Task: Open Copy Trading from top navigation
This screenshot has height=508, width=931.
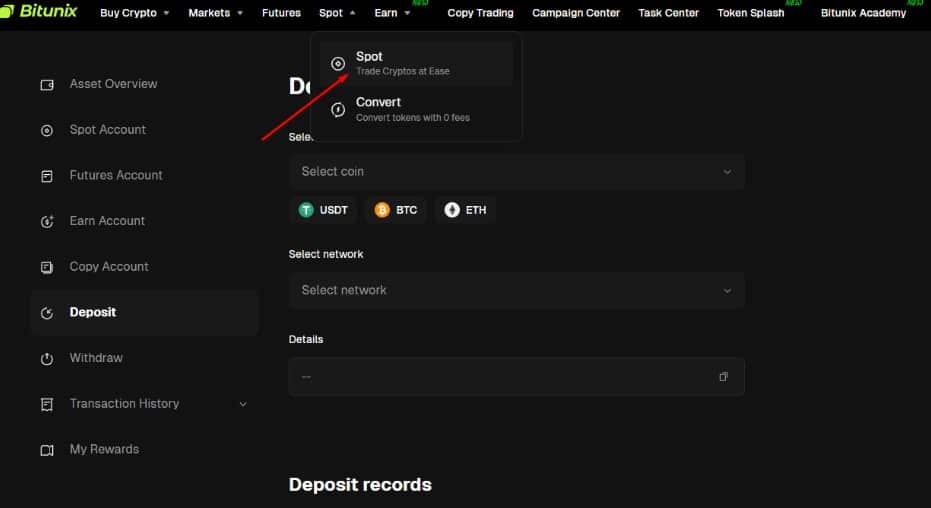Action: click(480, 12)
